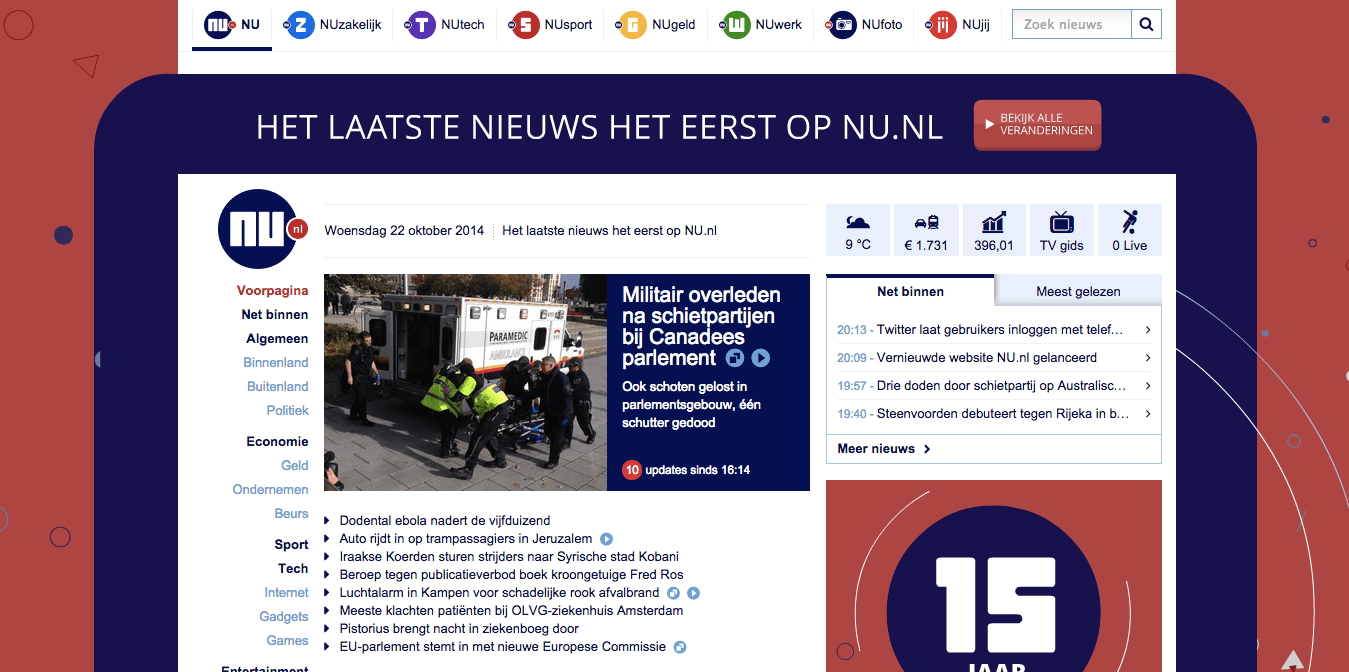
Task: Open the NUtech purple icon
Action: click(x=422, y=25)
